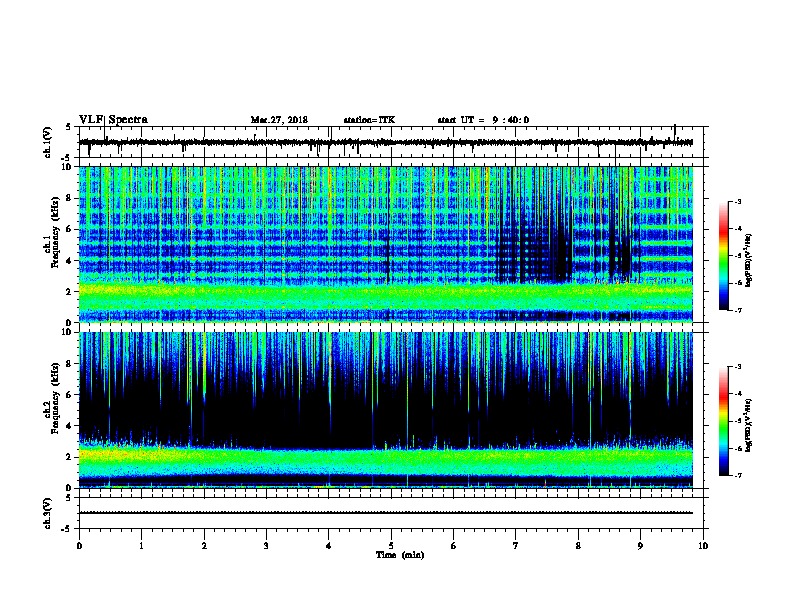Click the date text 'Mar.27, 2018'
Screen dimensions: 792x612
(x=279, y=120)
